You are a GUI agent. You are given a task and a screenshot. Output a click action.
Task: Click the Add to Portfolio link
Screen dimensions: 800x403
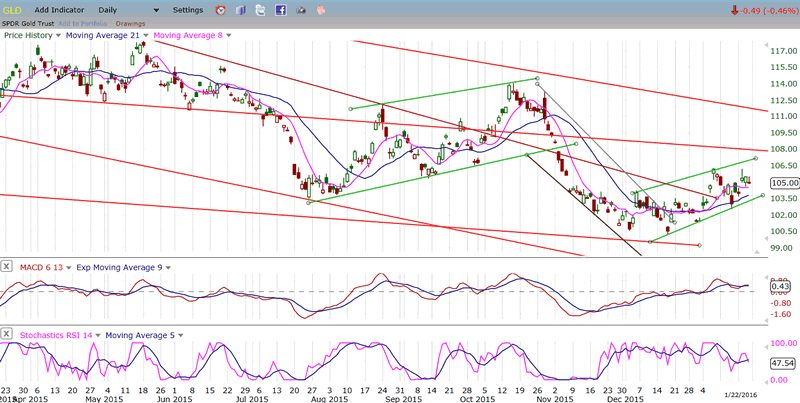coord(83,22)
